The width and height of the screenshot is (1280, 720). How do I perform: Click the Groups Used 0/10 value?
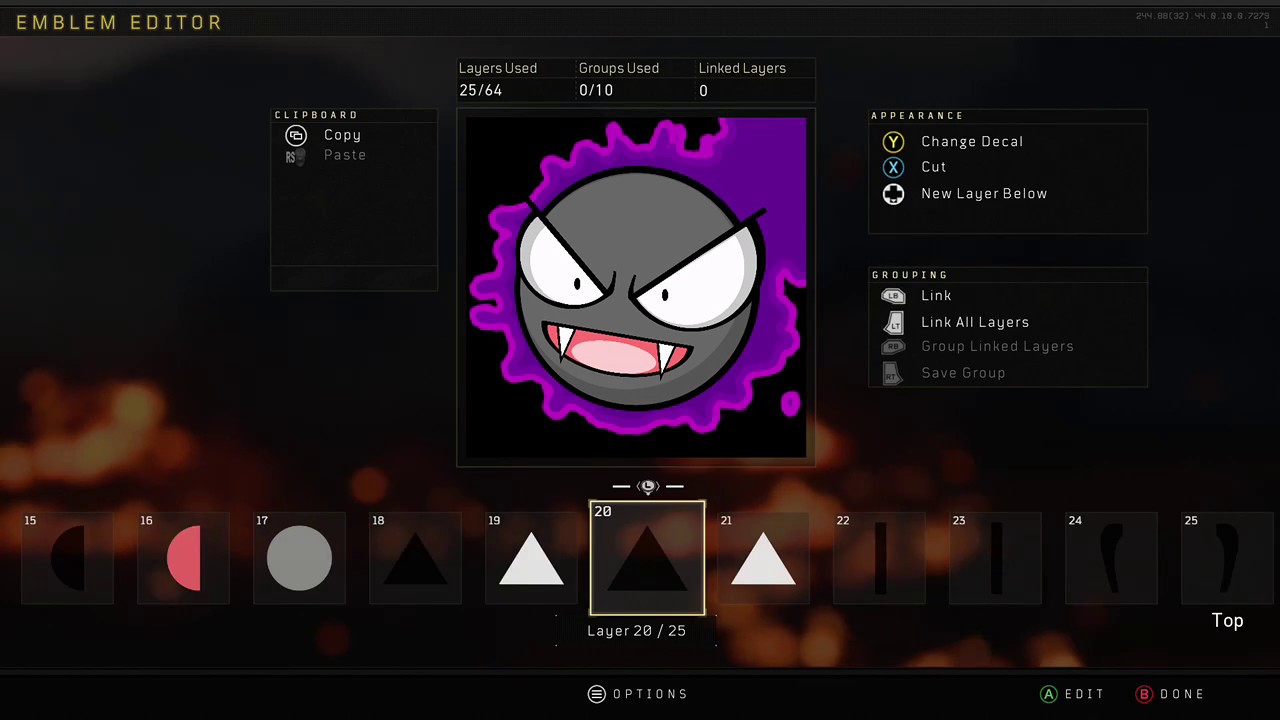596,90
